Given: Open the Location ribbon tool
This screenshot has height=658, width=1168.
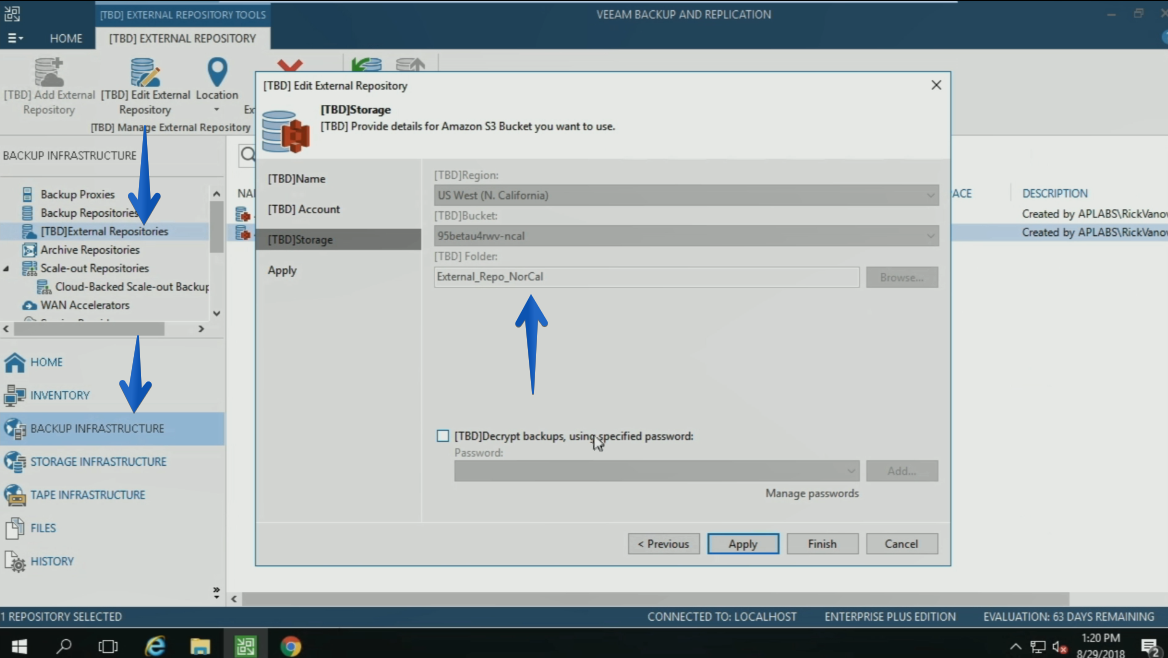Looking at the screenshot, I should click(217, 84).
